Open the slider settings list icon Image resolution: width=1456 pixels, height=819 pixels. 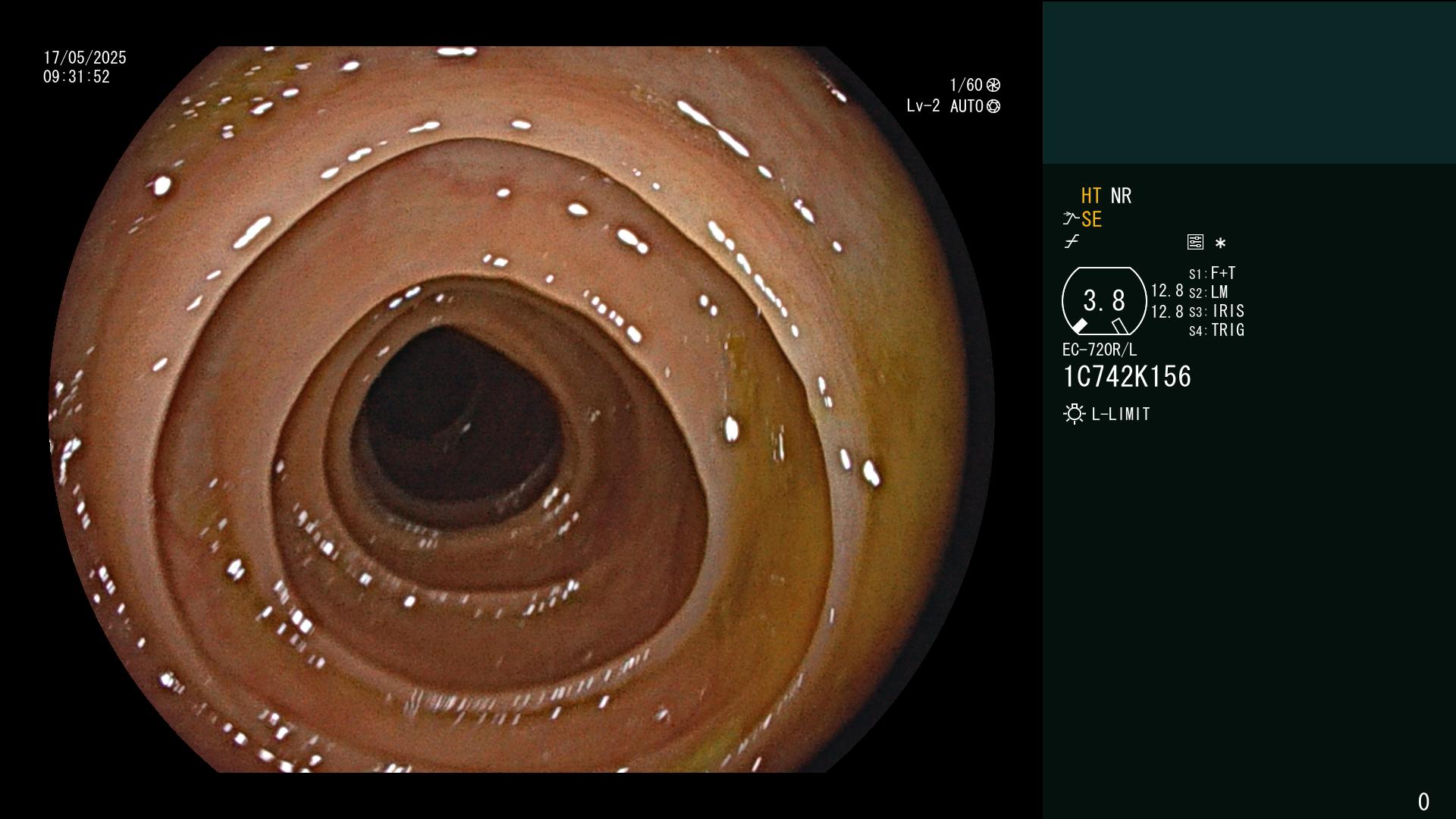[1195, 242]
